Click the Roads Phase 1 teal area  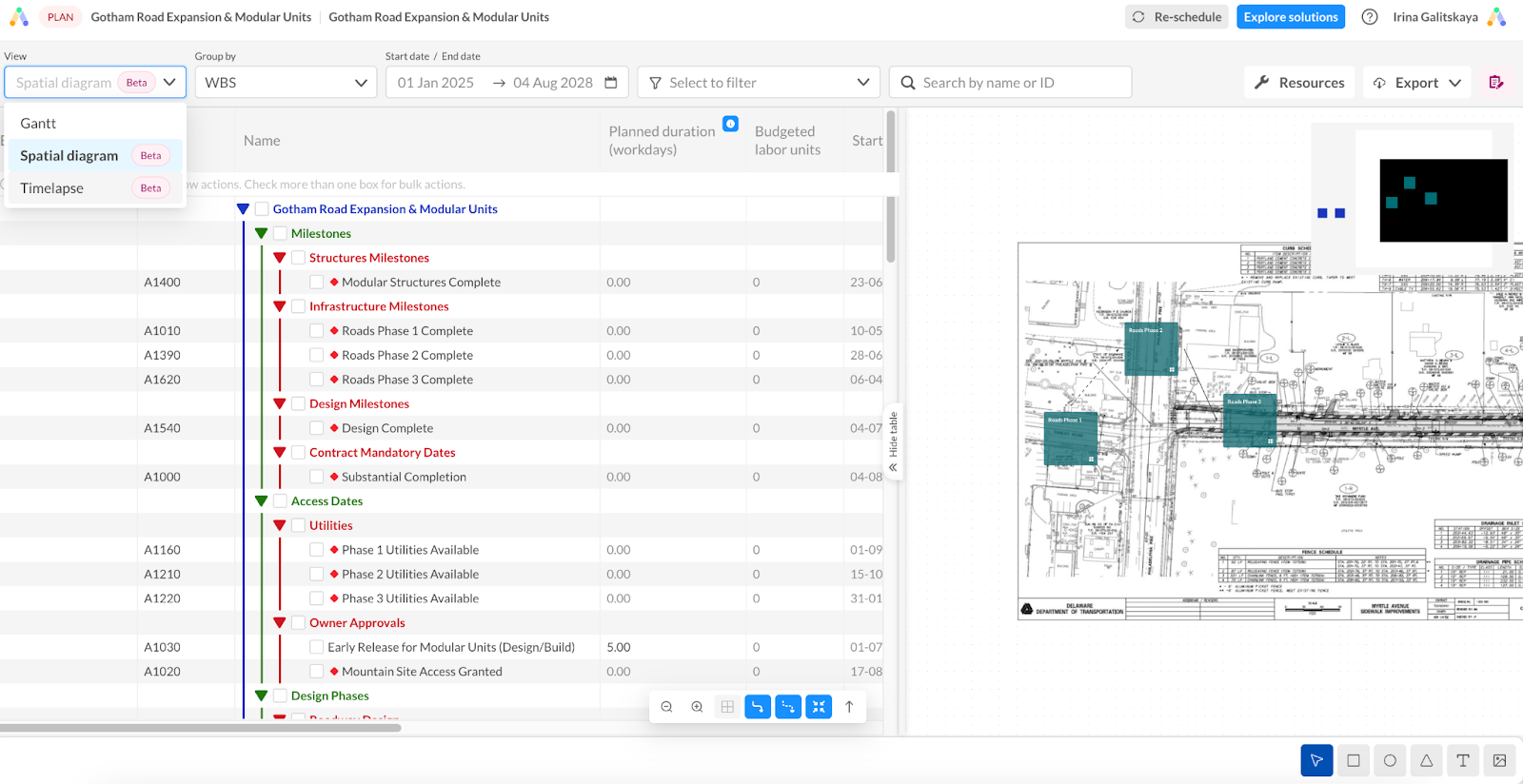tap(1071, 439)
